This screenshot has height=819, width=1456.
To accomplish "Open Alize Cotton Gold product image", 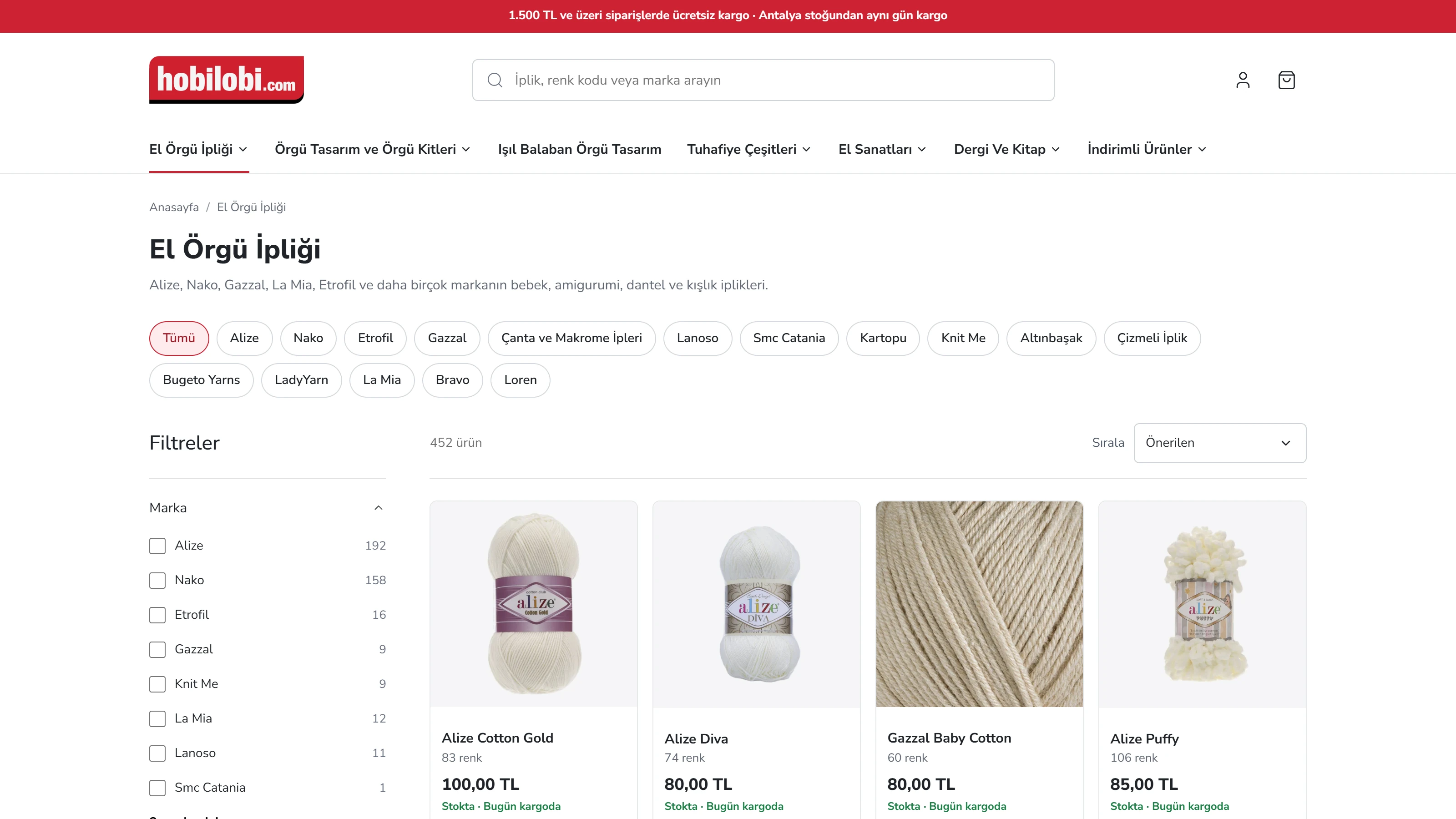I will click(534, 604).
